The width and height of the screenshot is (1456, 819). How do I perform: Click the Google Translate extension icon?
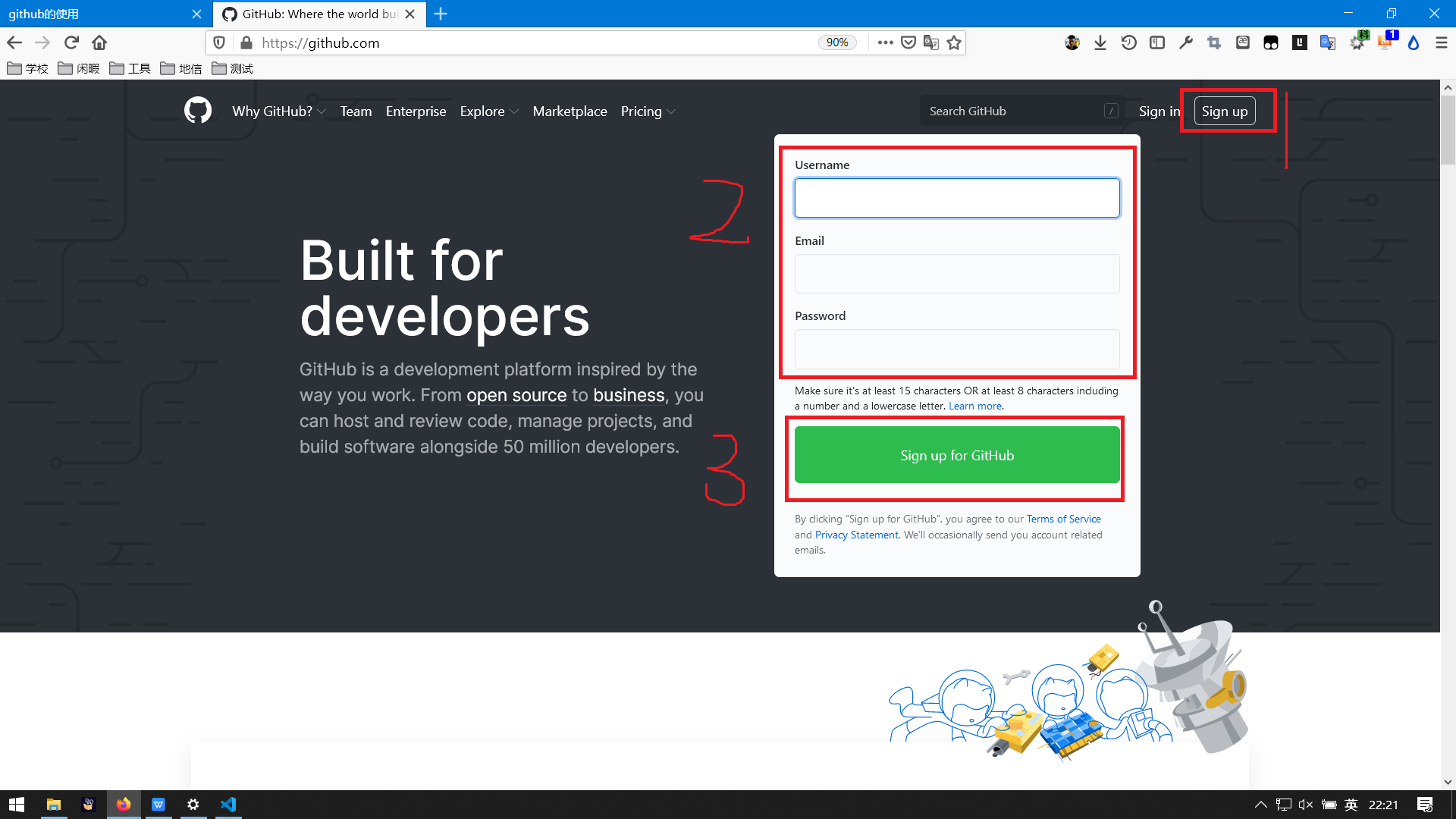click(1328, 42)
